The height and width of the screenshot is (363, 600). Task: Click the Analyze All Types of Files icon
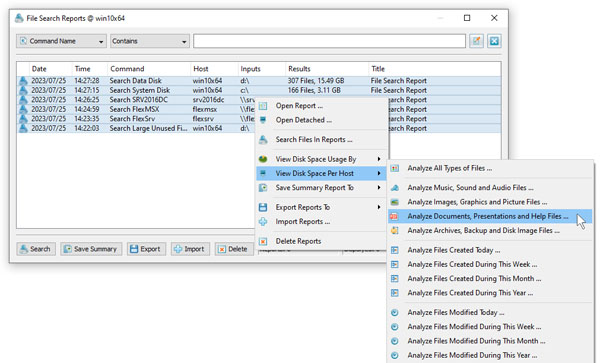coord(395,168)
